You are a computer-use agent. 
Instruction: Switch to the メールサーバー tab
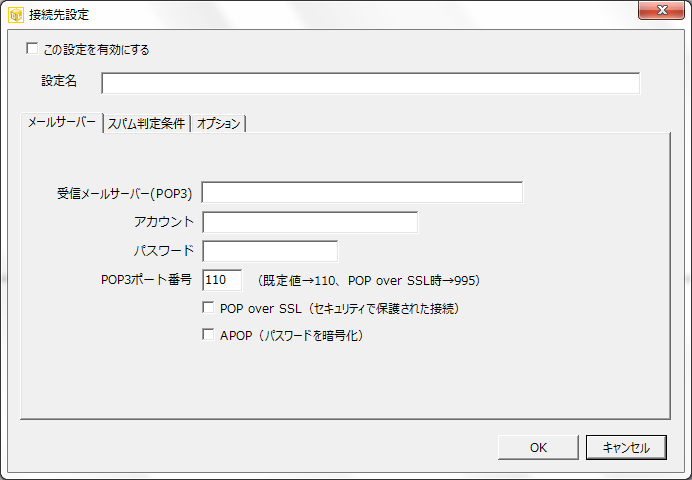point(61,123)
